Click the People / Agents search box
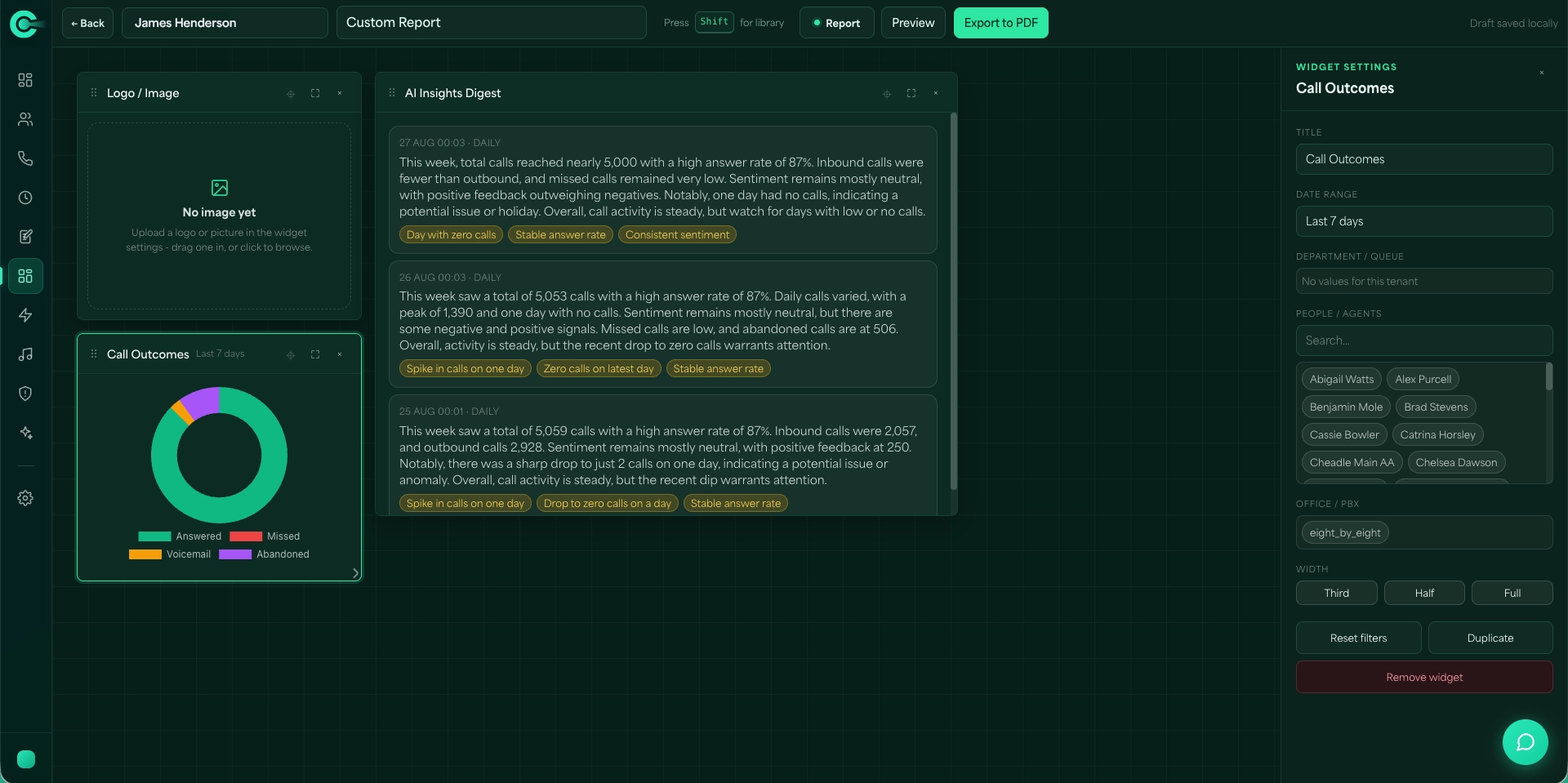1568x783 pixels. tap(1424, 340)
